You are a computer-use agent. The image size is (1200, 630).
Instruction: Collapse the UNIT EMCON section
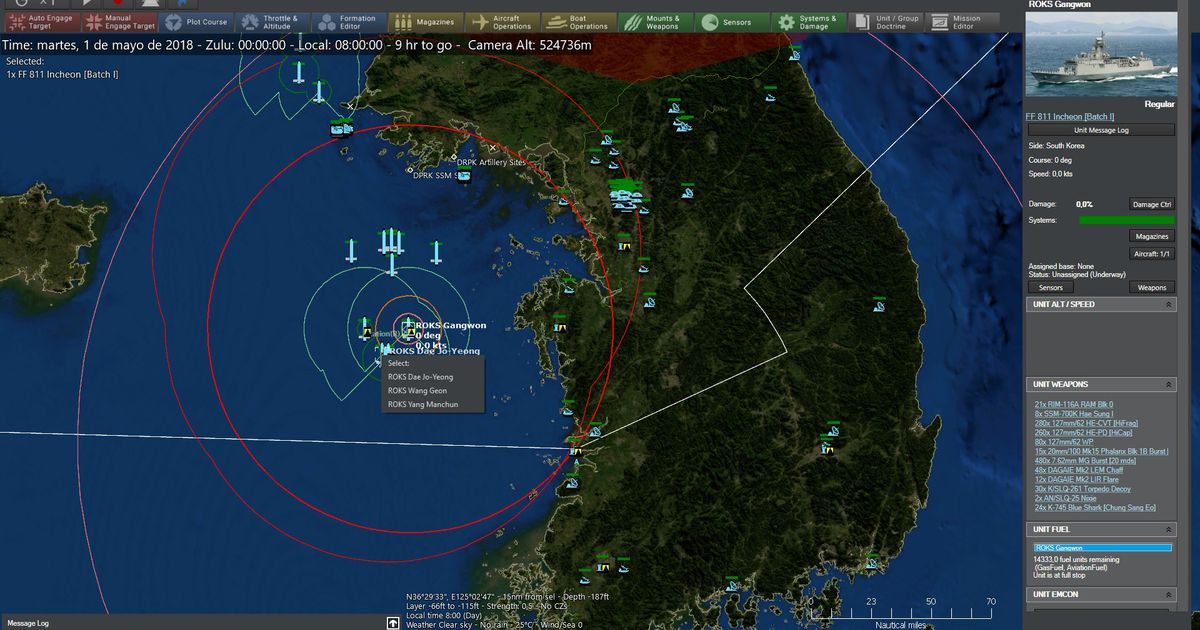pyautogui.click(x=1170, y=595)
